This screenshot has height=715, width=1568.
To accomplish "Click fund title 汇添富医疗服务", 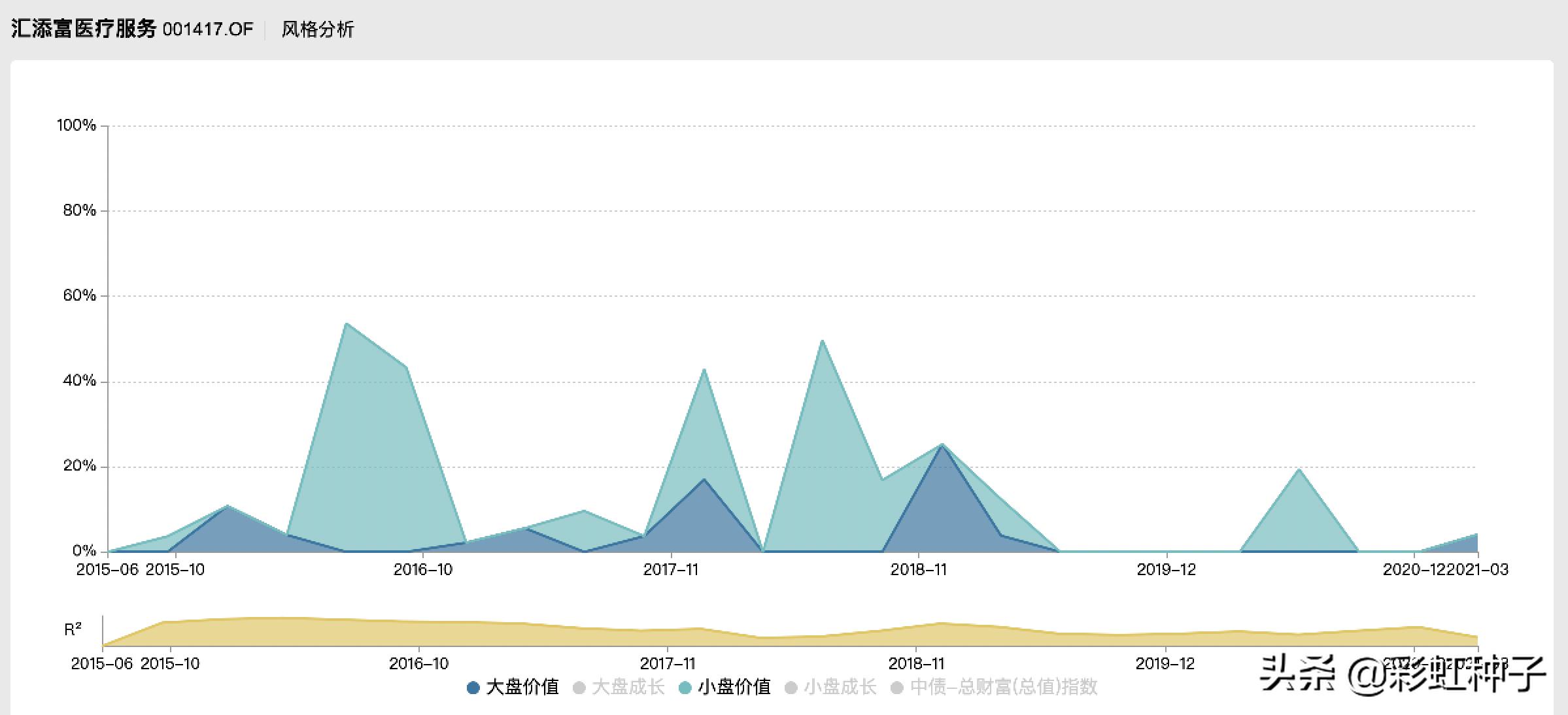I will click(x=84, y=29).
